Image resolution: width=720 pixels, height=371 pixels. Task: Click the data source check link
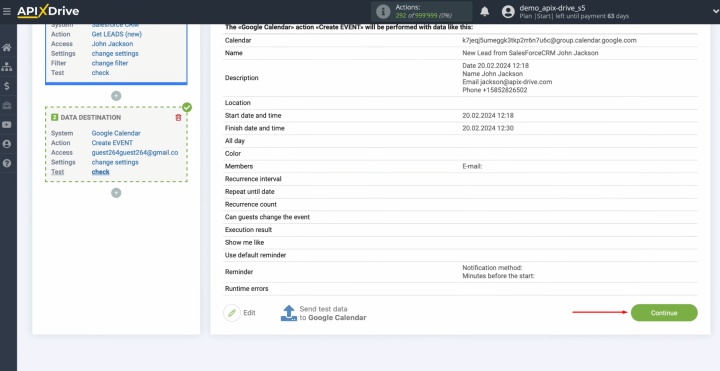point(101,73)
